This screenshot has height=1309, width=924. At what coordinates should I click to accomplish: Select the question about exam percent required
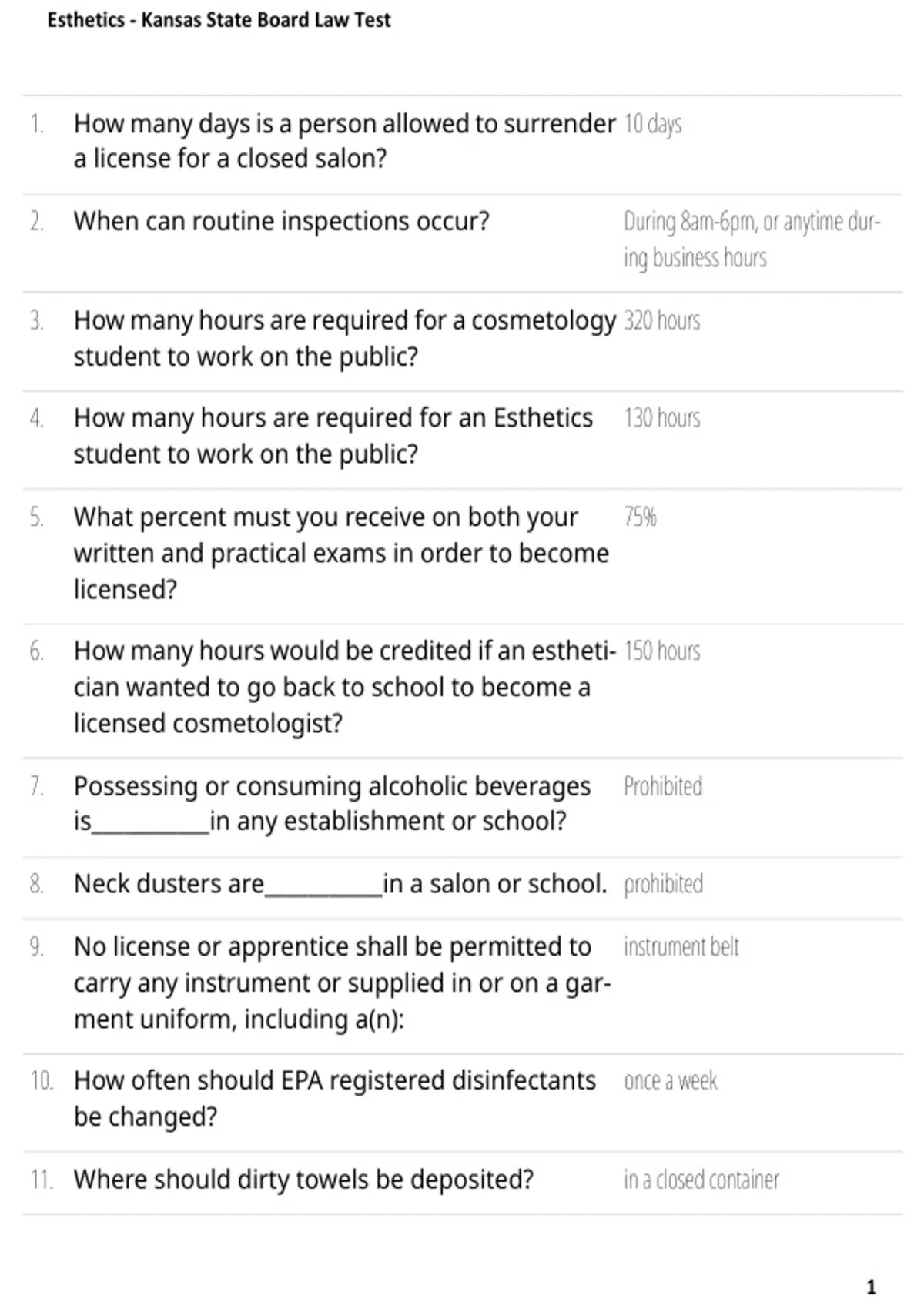pyautogui.click(x=341, y=553)
